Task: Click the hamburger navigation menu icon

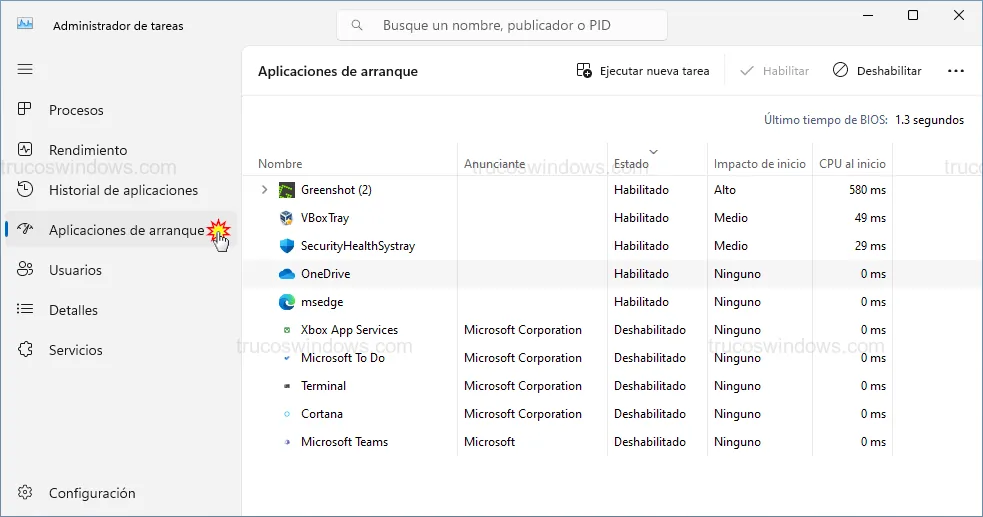Action: 25,69
